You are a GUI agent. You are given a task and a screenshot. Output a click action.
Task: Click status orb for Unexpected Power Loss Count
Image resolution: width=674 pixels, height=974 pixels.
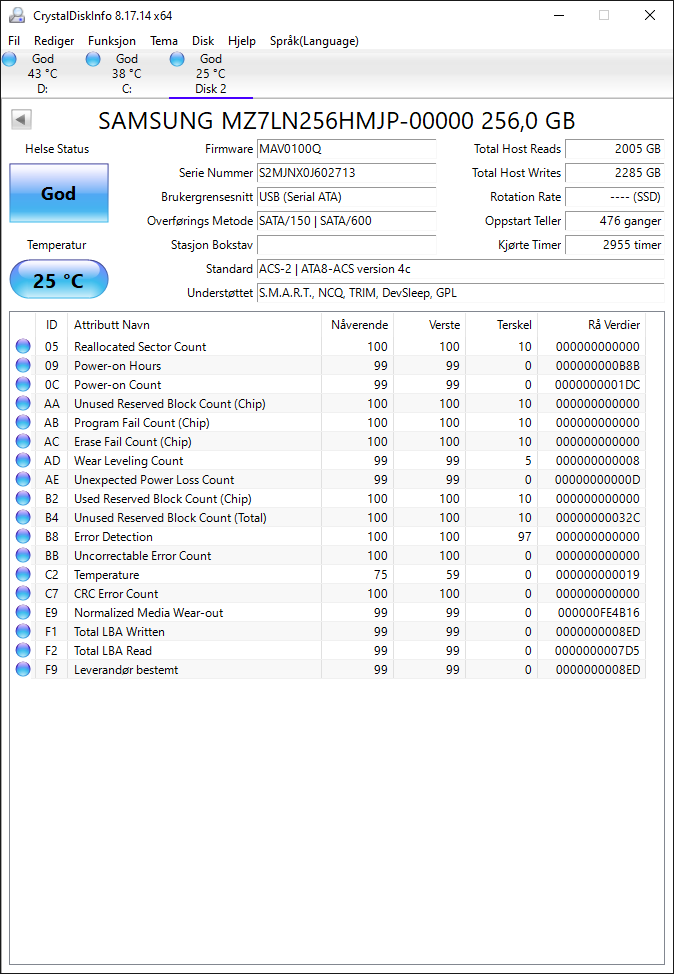(23, 480)
